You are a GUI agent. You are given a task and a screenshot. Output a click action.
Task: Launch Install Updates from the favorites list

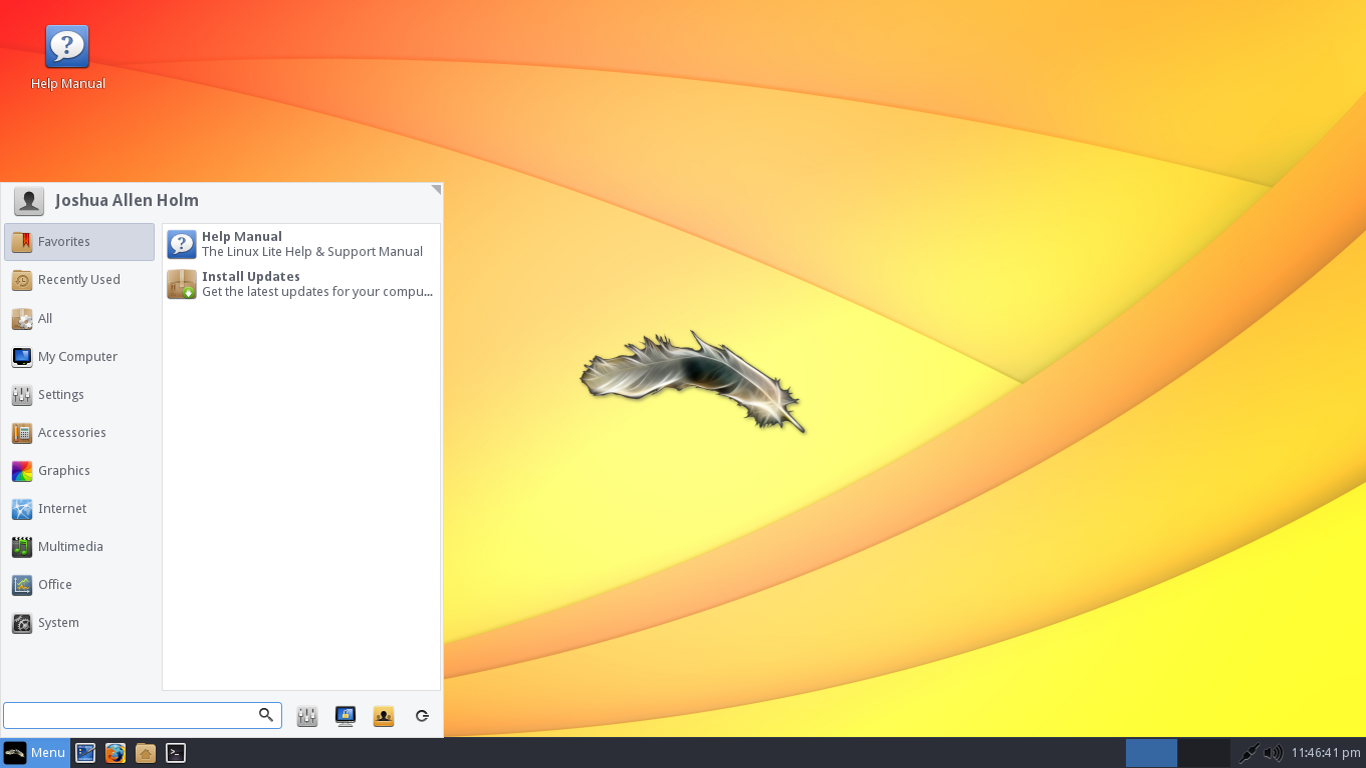click(x=301, y=284)
